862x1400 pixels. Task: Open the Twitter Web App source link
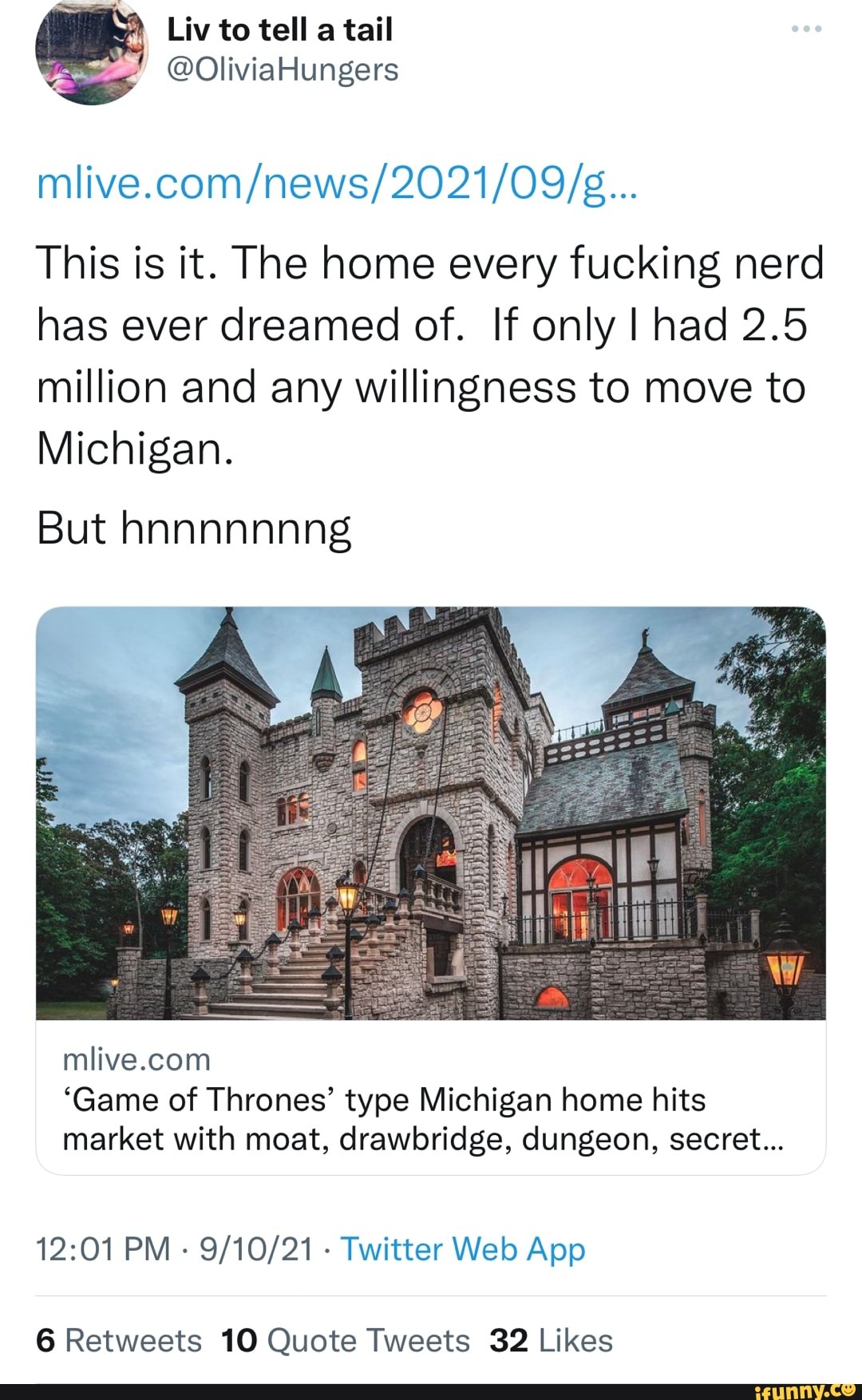pos(463,1249)
